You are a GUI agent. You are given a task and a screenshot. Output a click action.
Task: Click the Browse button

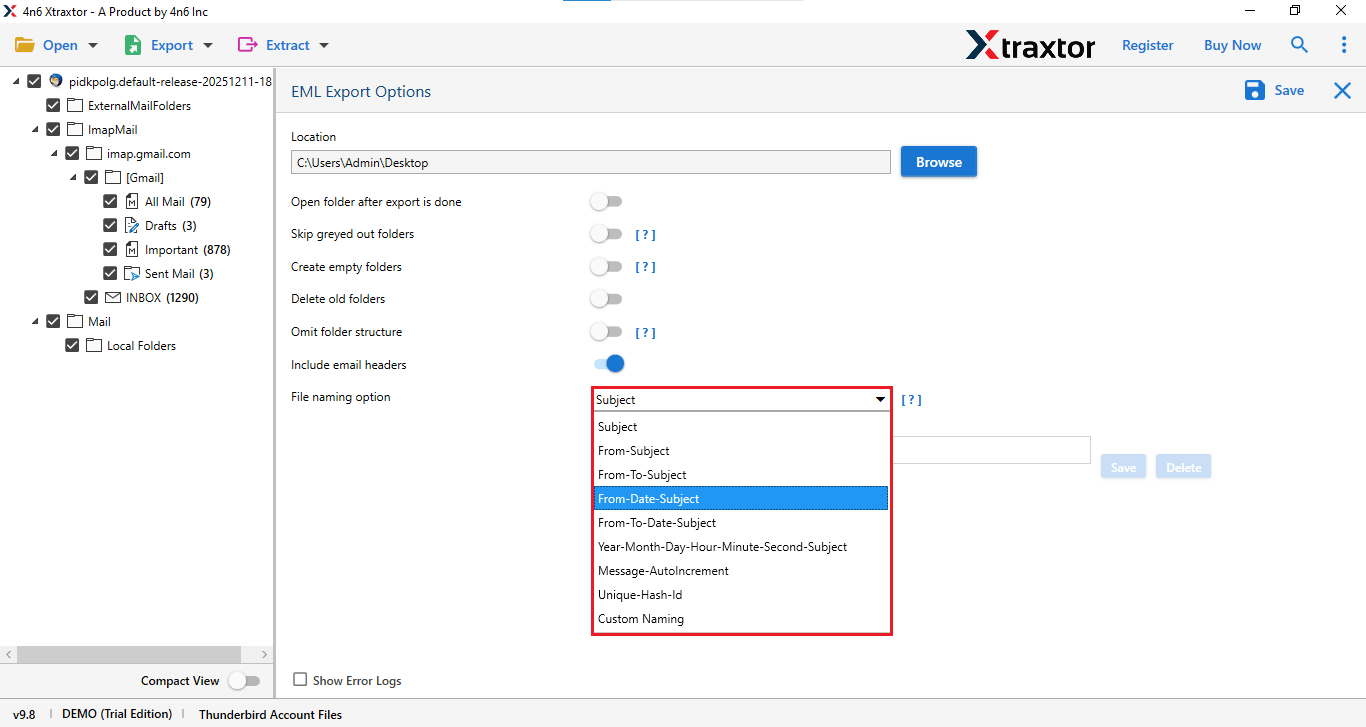pyautogui.click(x=938, y=161)
